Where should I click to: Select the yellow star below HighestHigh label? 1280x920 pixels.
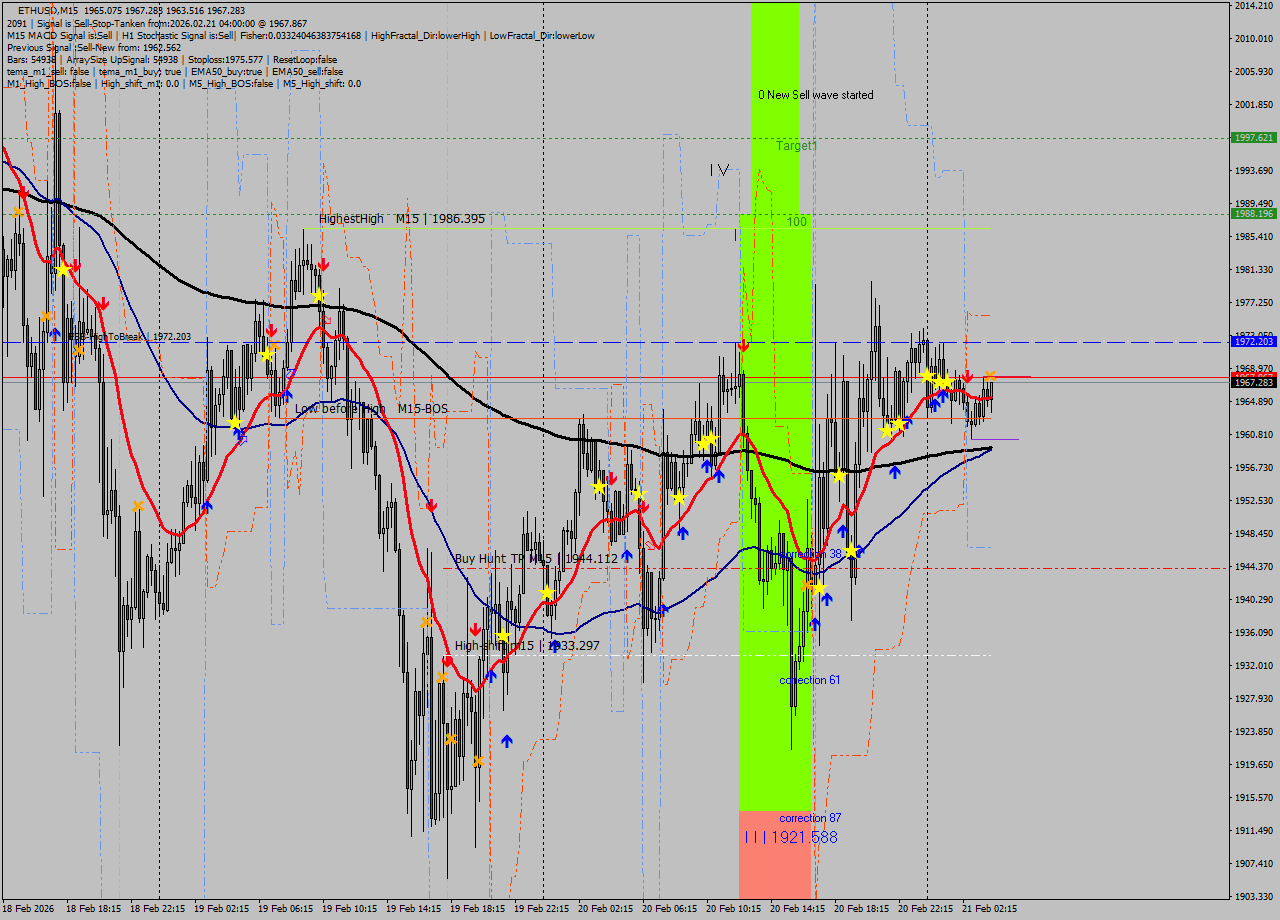pyautogui.click(x=318, y=296)
